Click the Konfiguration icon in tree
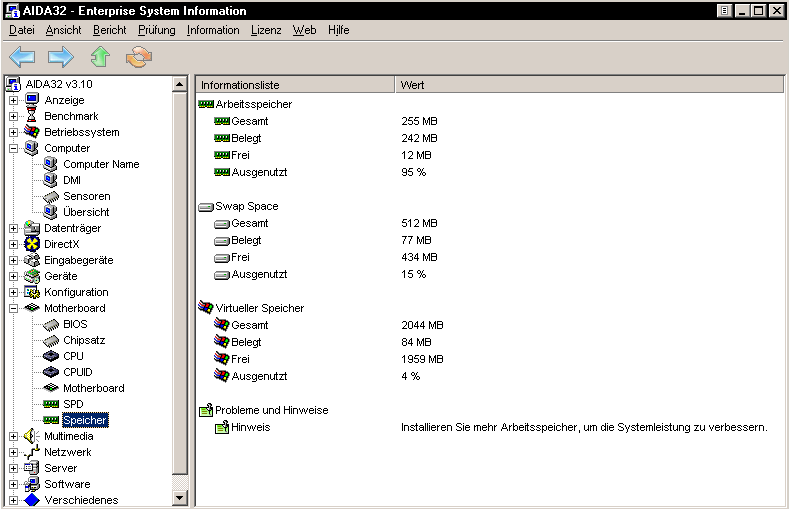The width and height of the screenshot is (789, 509). click(x=32, y=292)
